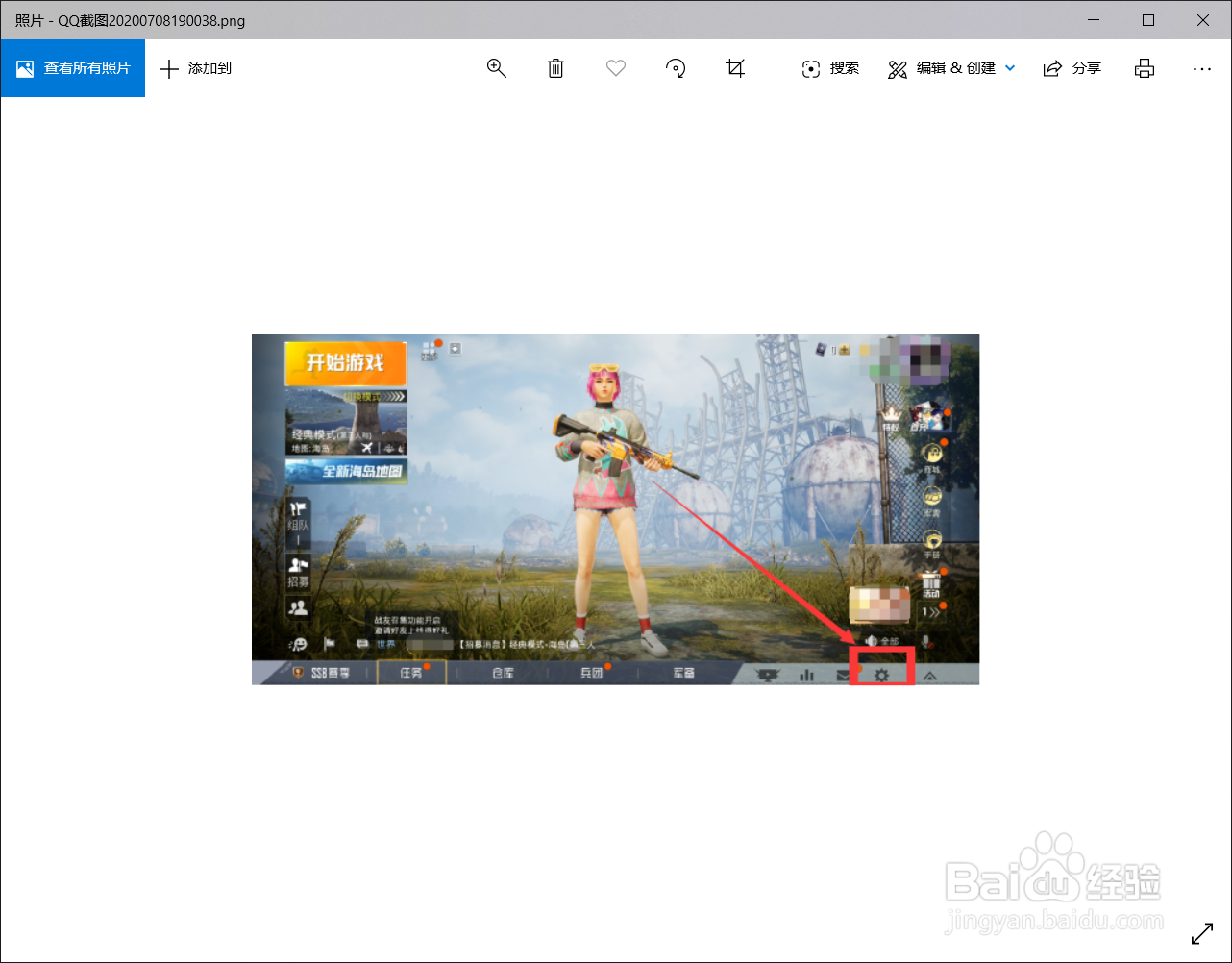This screenshot has height=963, width=1232.
Task: Print the photo with the printer icon
Action: (1144, 68)
